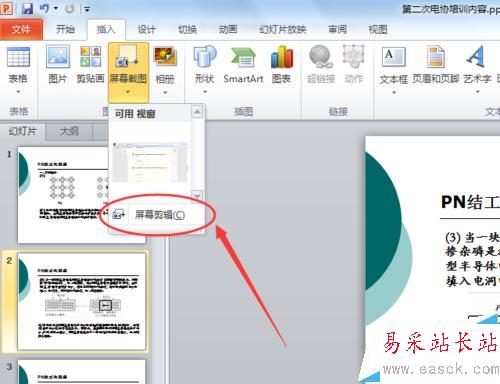This screenshot has width=500, height=384.
Task: Click the PowerPoint application icon in title bar
Action: (6, 8)
